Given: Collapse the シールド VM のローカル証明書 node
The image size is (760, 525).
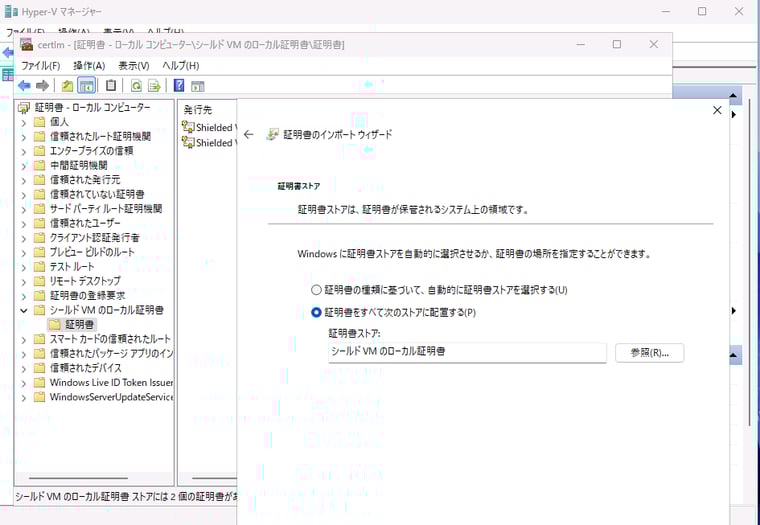Looking at the screenshot, I should coord(24,310).
